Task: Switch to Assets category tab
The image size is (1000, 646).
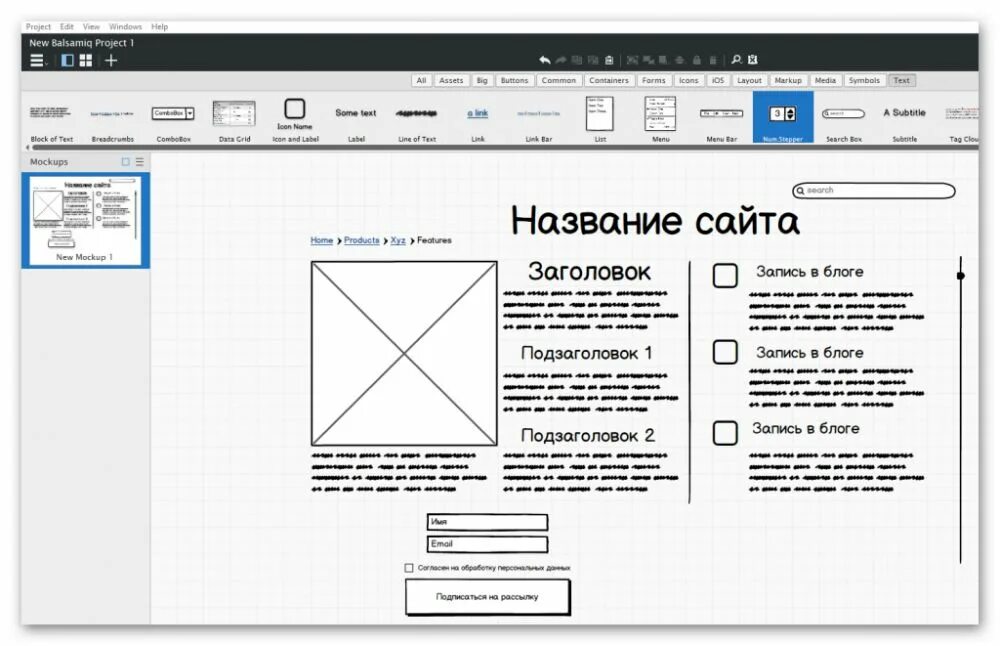Action: [451, 80]
